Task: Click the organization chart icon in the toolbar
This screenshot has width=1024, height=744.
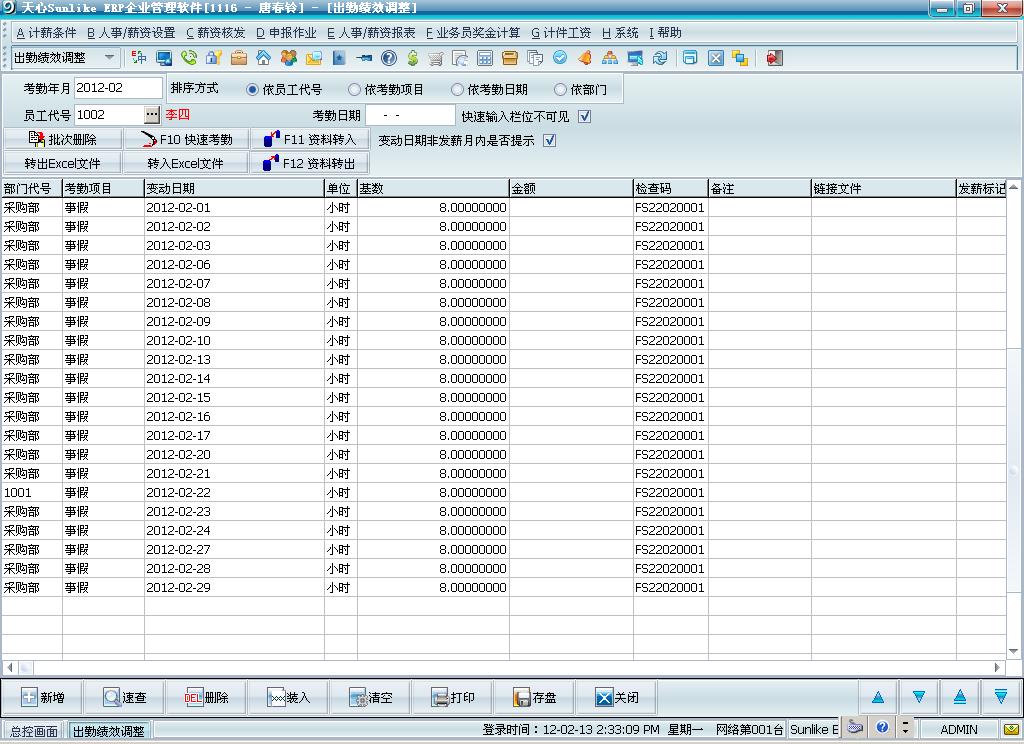Action: [x=610, y=58]
